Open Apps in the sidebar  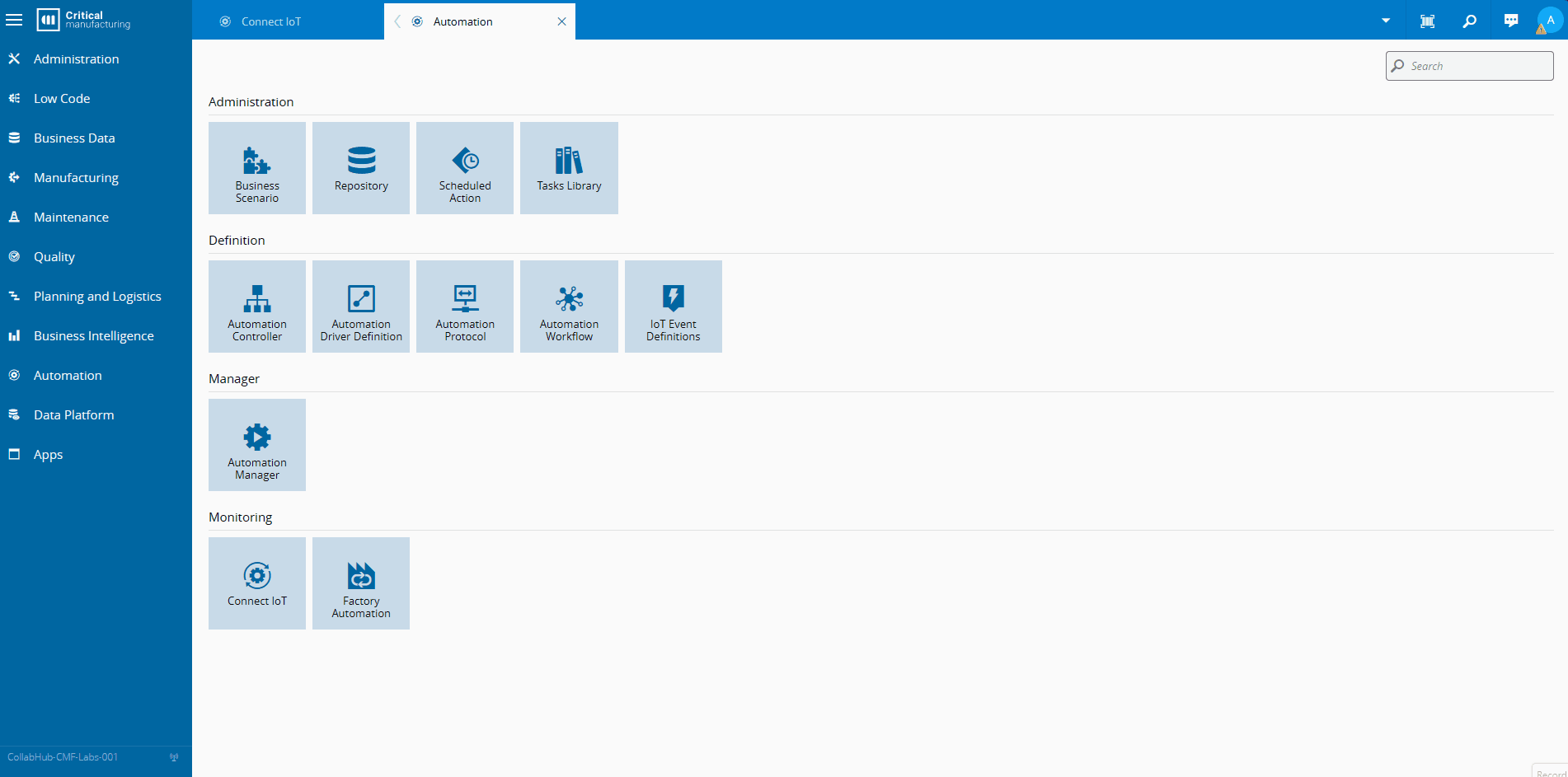[96, 455]
